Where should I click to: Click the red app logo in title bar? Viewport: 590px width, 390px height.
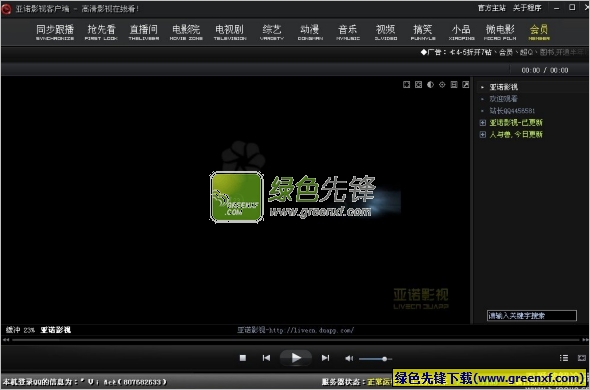click(6, 8)
